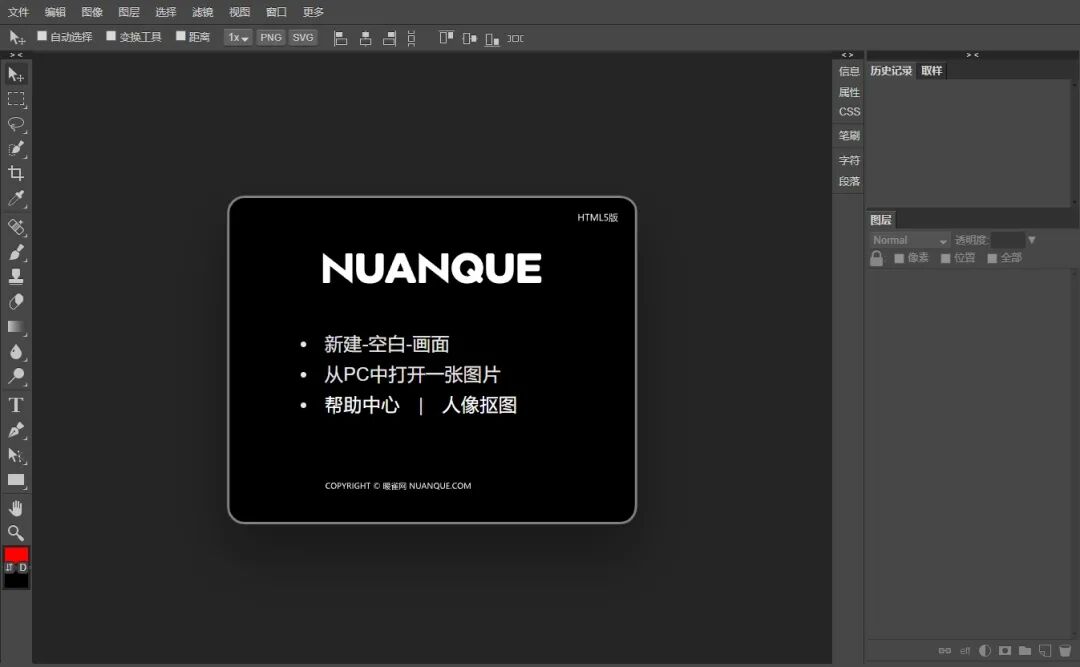This screenshot has width=1080, height=667.
Task: Open adjustment layer half-circle icon
Action: tap(985, 650)
